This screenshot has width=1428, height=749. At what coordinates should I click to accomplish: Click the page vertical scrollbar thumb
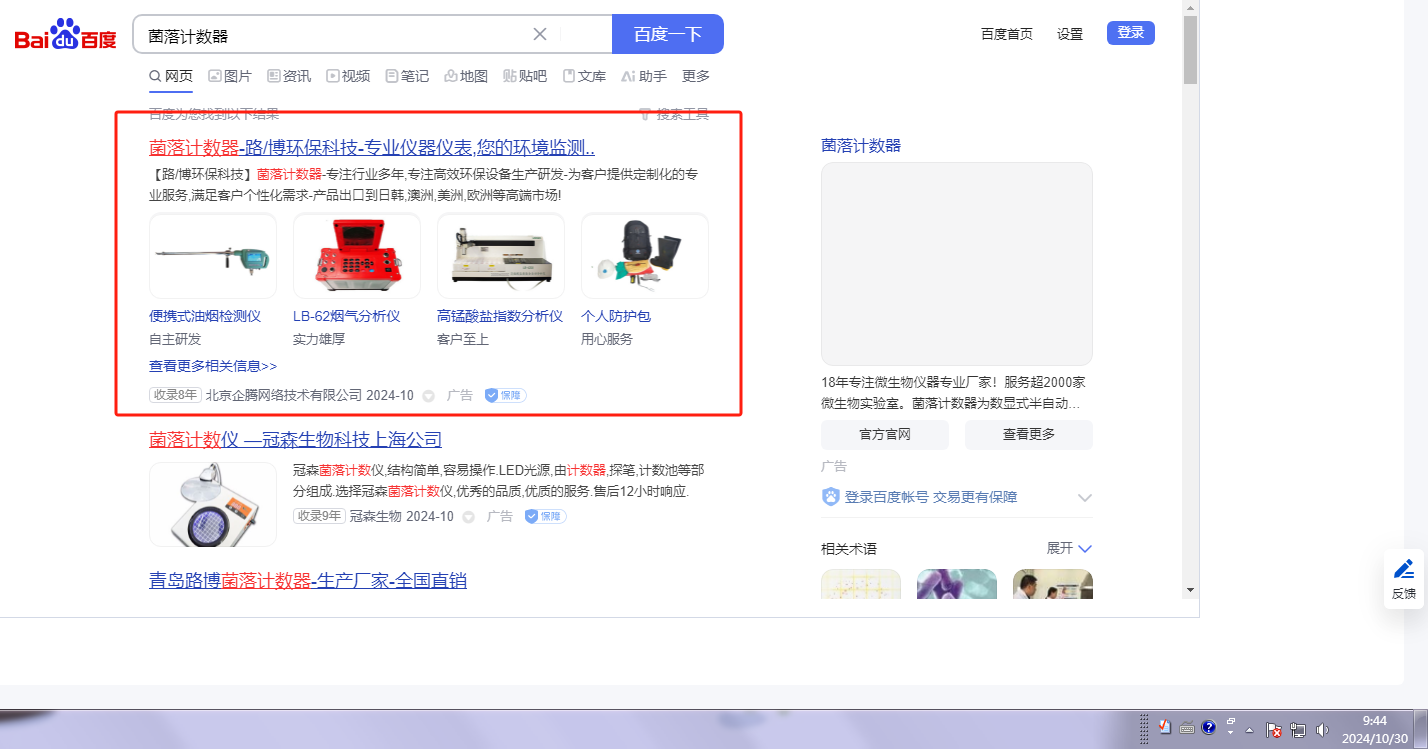[1190, 50]
